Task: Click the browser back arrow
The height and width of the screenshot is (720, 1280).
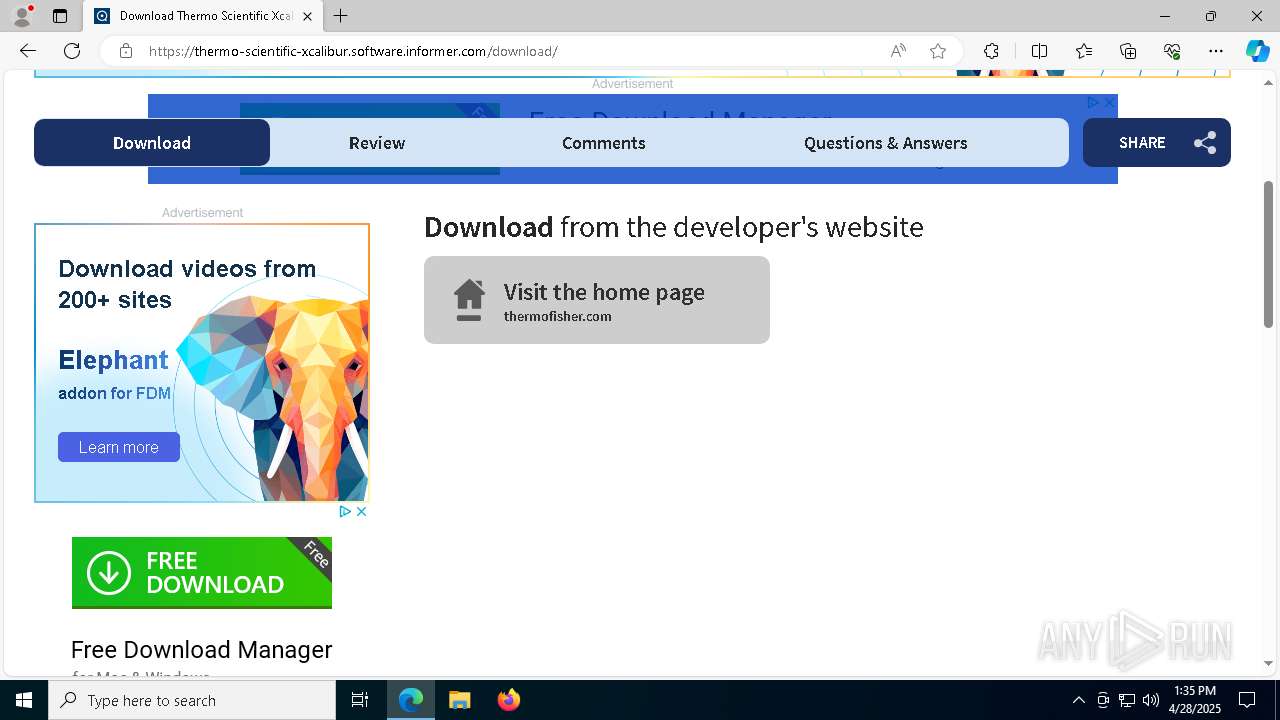Action: point(28,51)
